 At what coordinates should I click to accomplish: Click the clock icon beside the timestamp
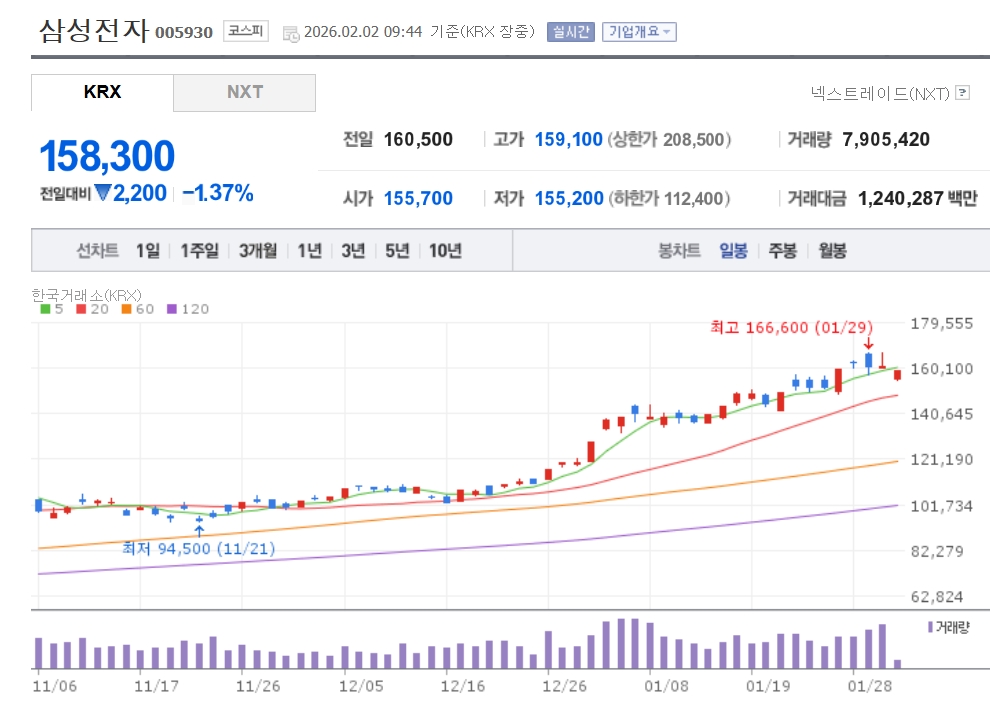click(x=291, y=33)
